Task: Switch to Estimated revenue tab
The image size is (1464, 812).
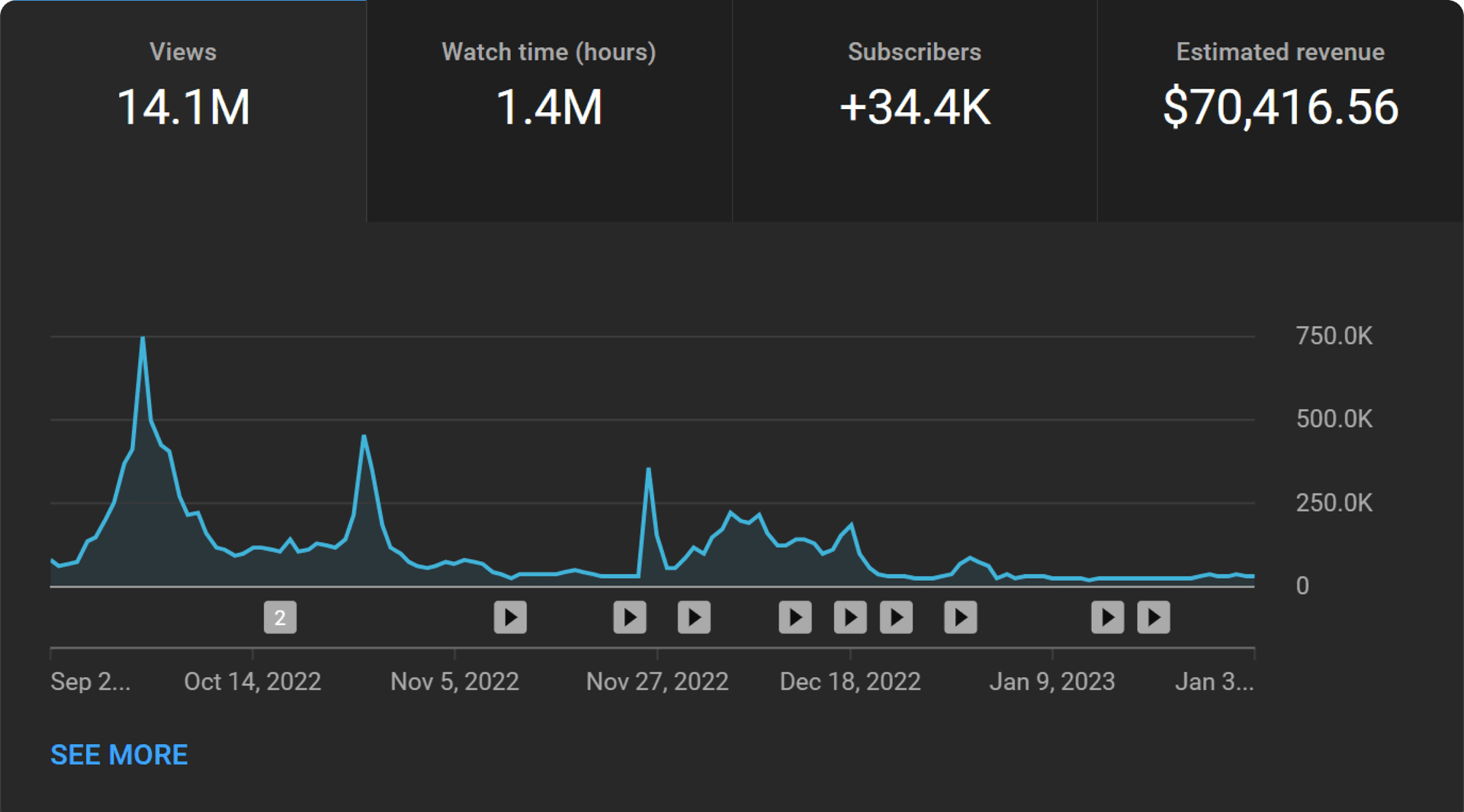Action: [1280, 111]
